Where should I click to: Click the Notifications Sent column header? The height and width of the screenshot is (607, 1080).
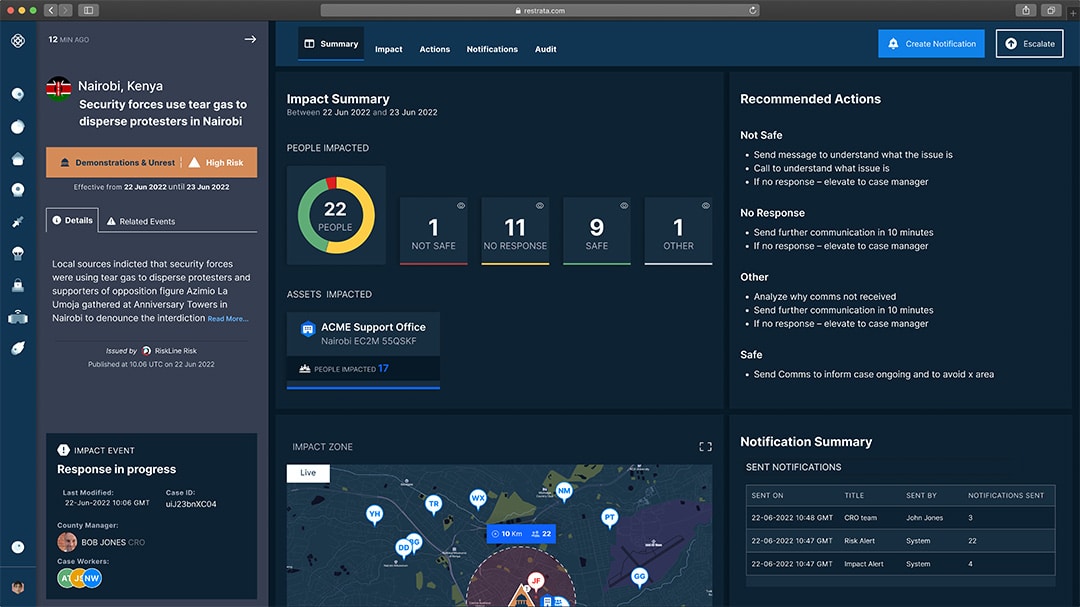[x=1006, y=495]
